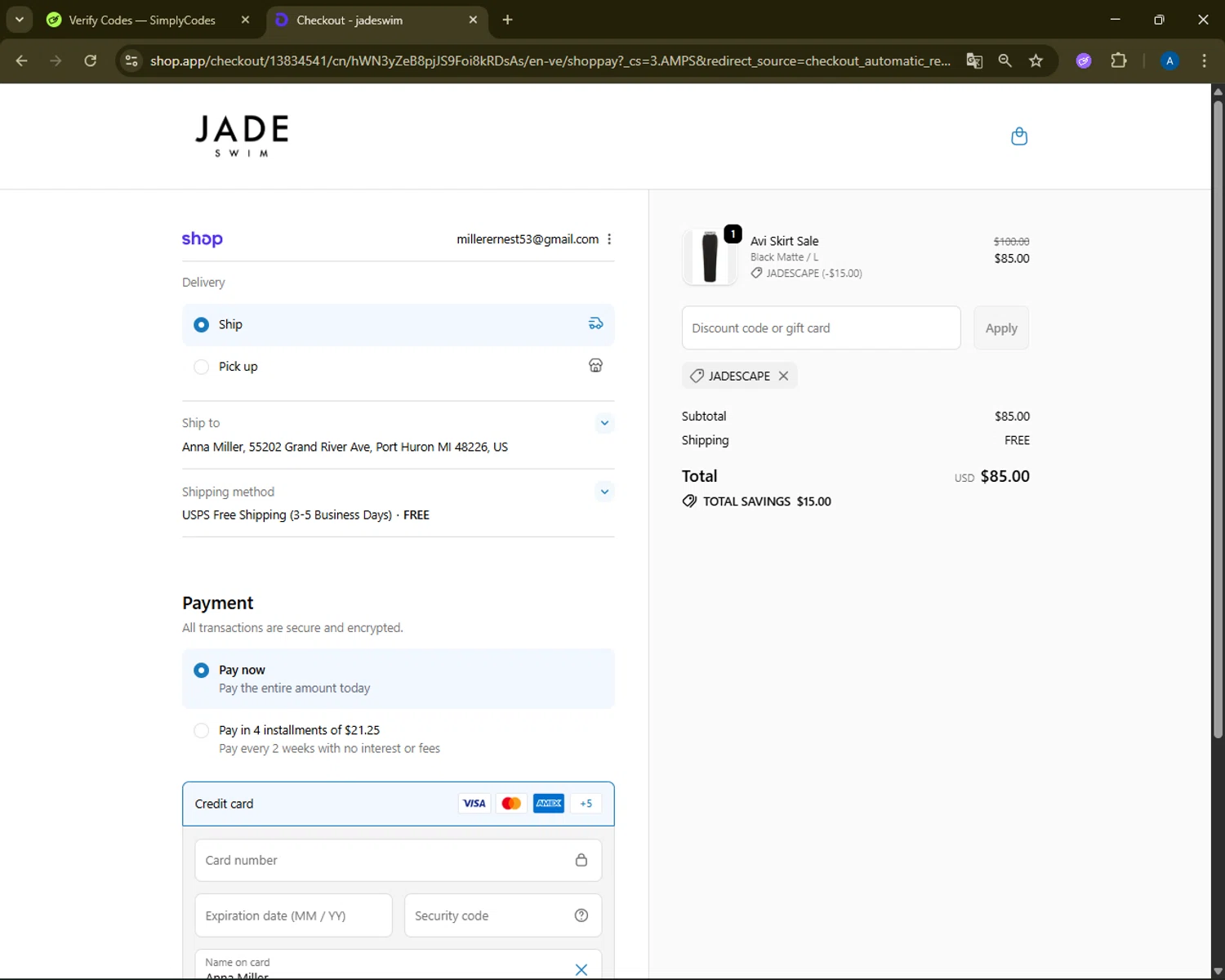Image resolution: width=1225 pixels, height=980 pixels.
Task: Click the Google Translate icon in address bar
Action: click(974, 61)
